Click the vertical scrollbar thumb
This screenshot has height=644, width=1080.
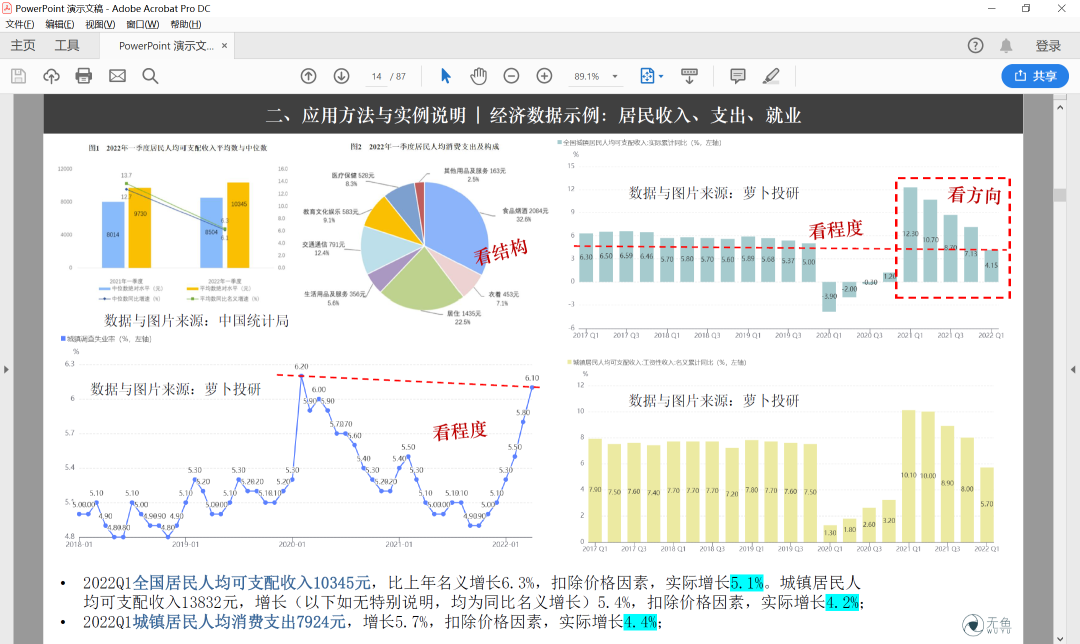point(1060,195)
